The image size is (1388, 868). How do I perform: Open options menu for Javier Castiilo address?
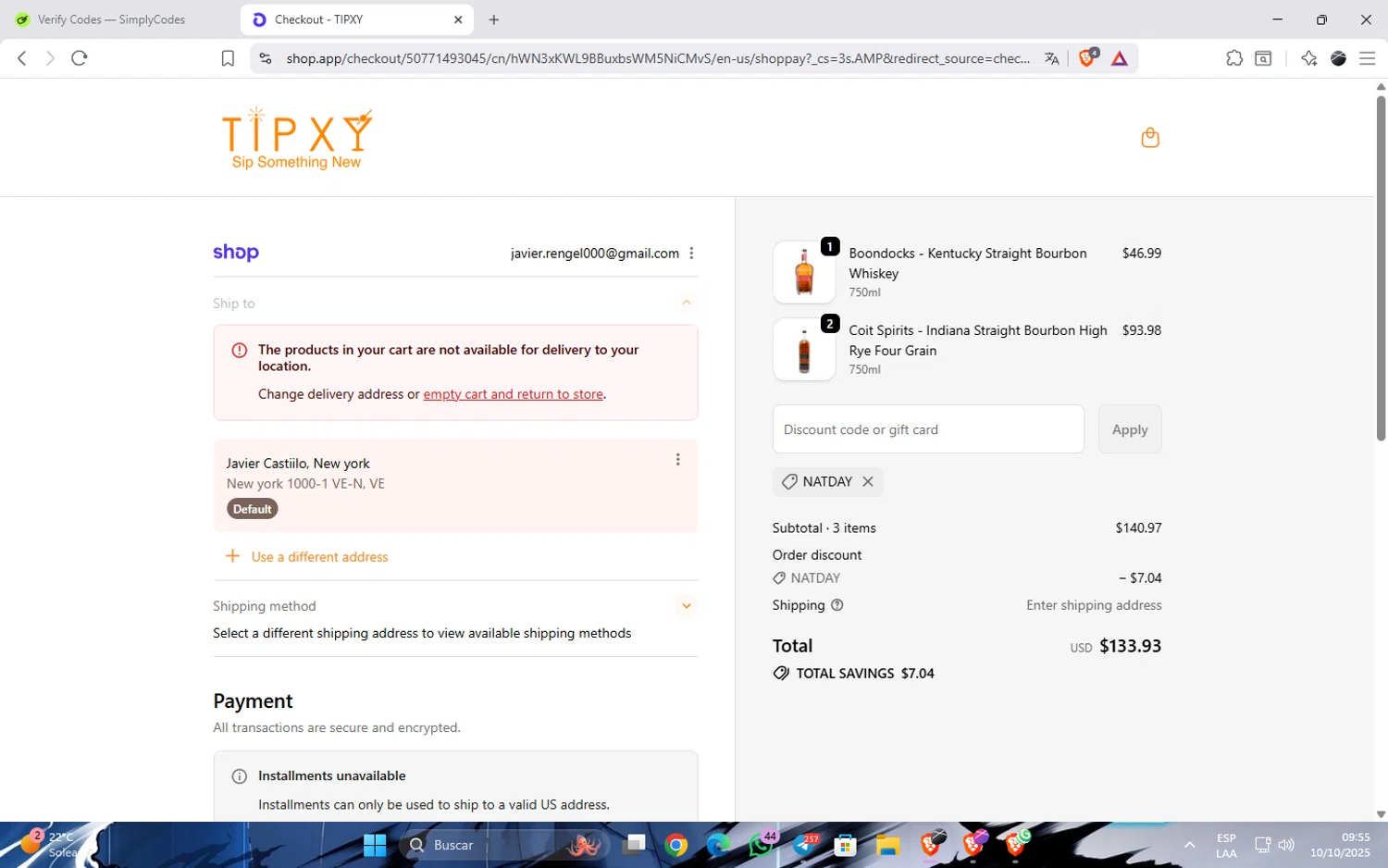(677, 460)
